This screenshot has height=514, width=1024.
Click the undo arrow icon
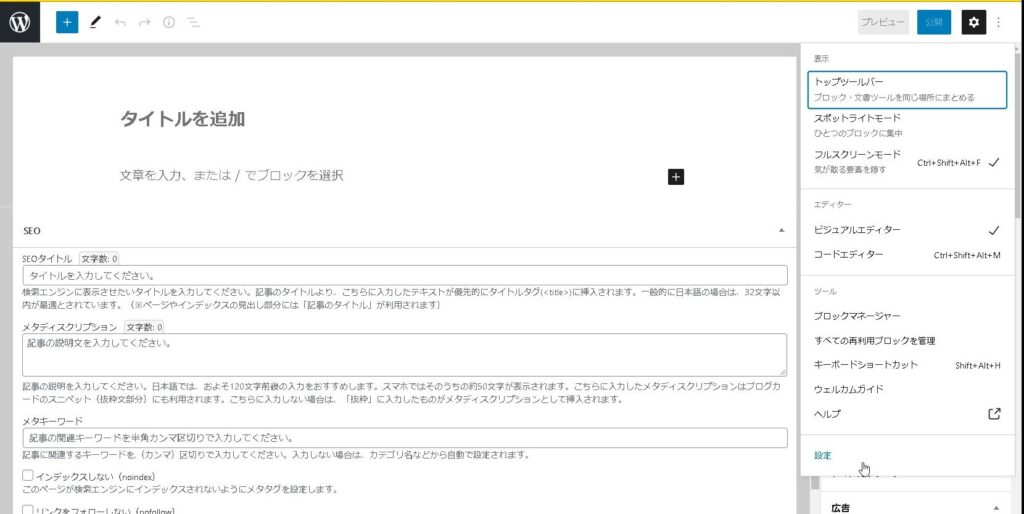pyautogui.click(x=120, y=22)
